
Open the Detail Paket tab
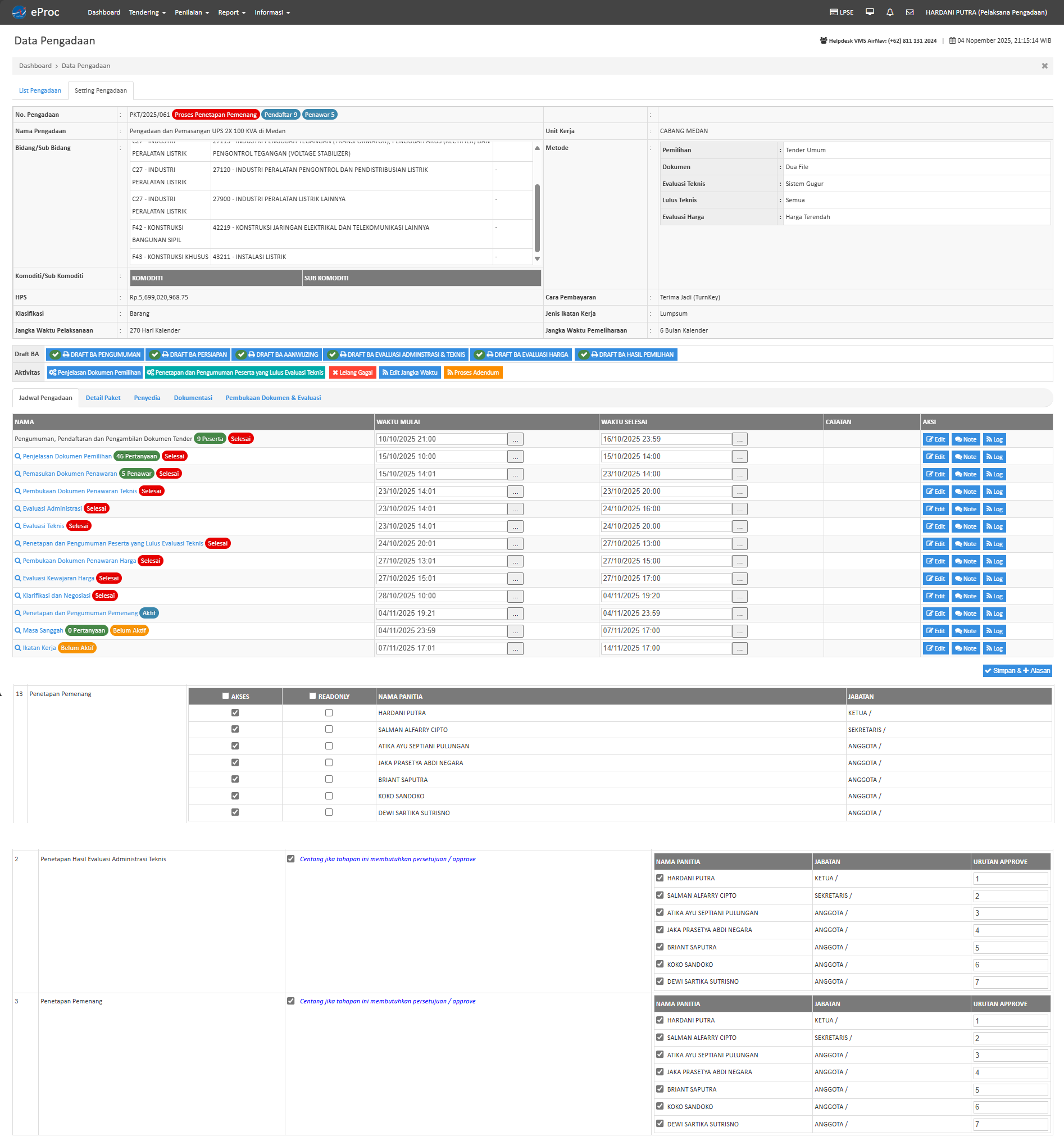(x=103, y=398)
